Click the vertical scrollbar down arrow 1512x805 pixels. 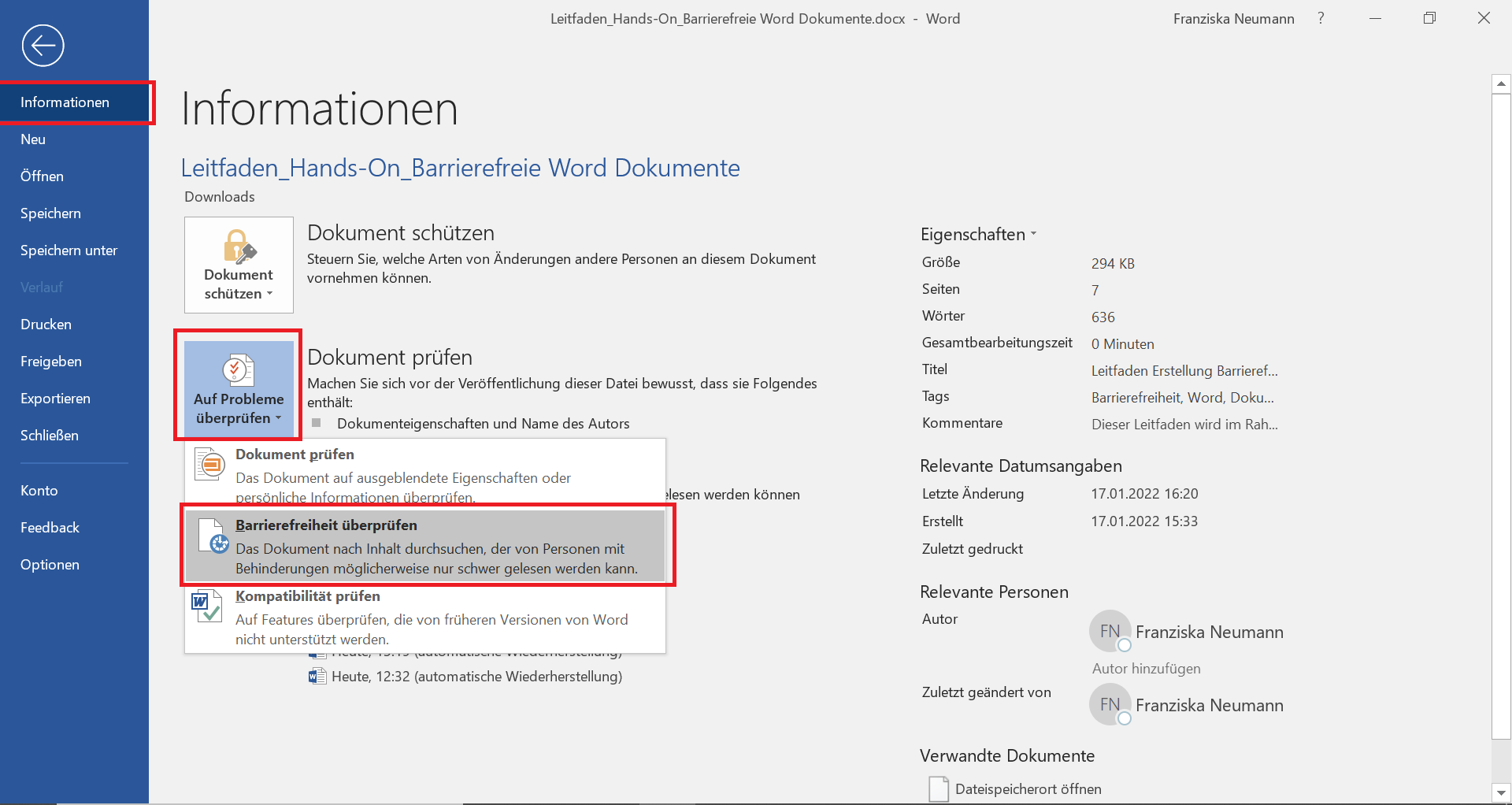click(1501, 794)
